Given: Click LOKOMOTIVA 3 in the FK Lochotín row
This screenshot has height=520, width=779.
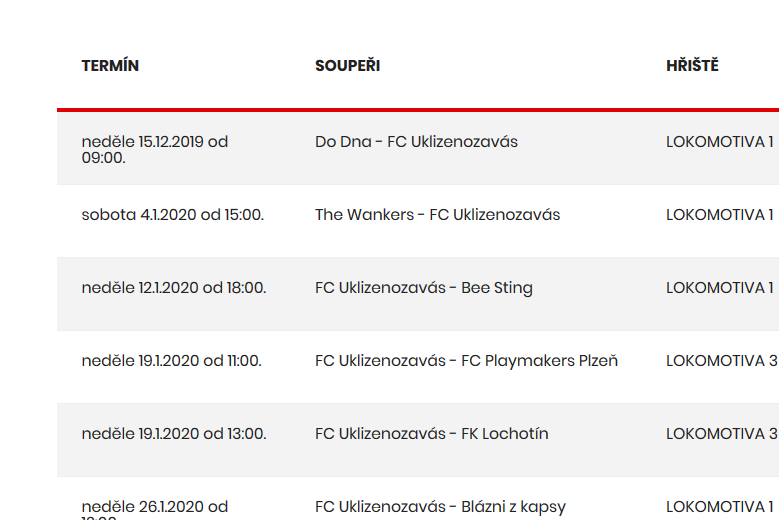Looking at the screenshot, I should coord(722,434).
